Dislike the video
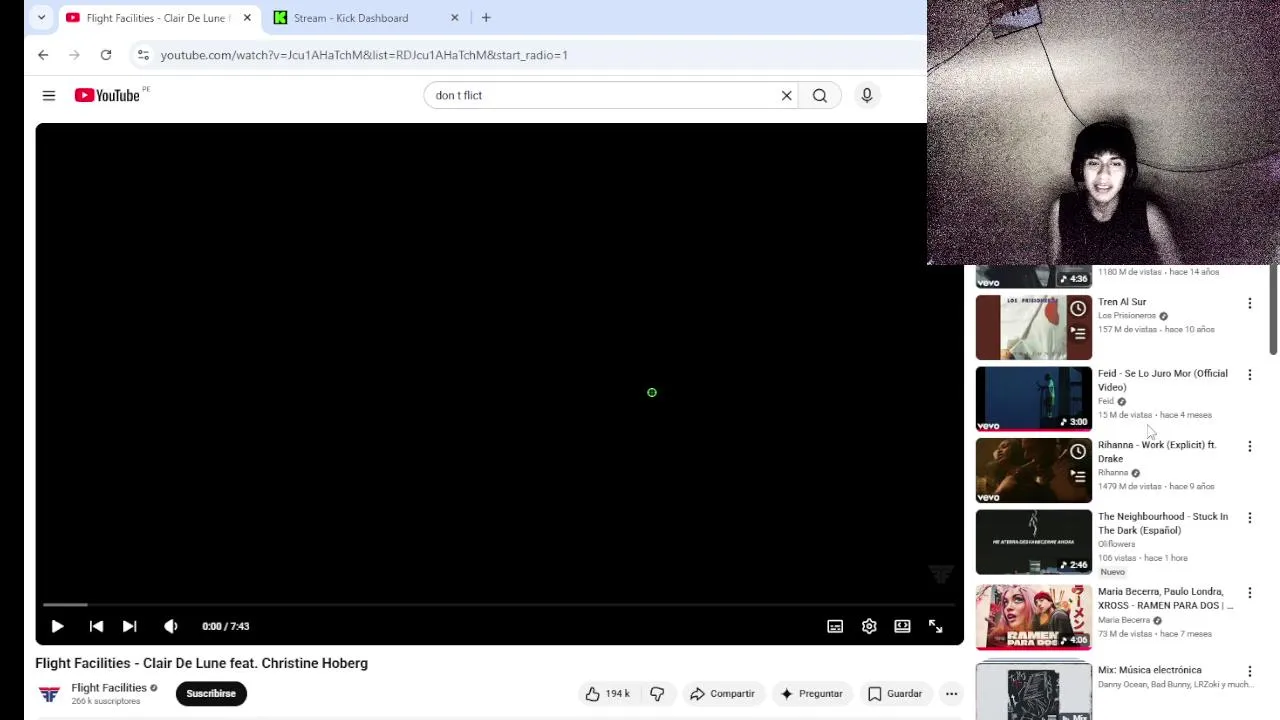1280x720 pixels. pos(657,693)
